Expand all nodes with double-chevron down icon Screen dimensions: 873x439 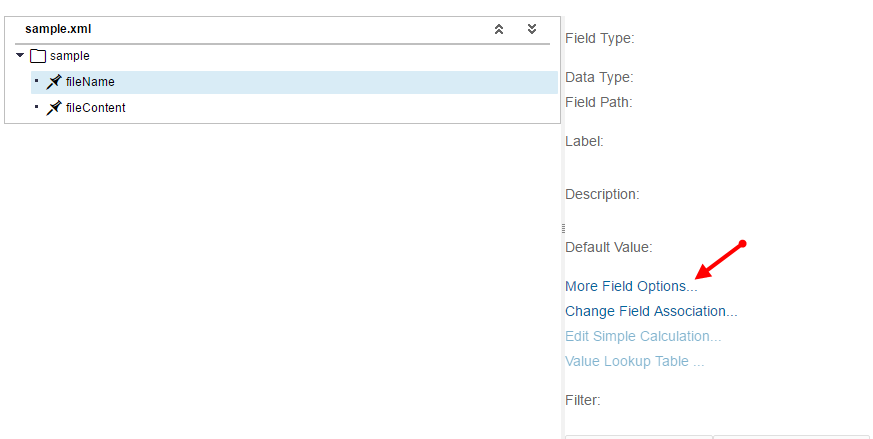(532, 29)
